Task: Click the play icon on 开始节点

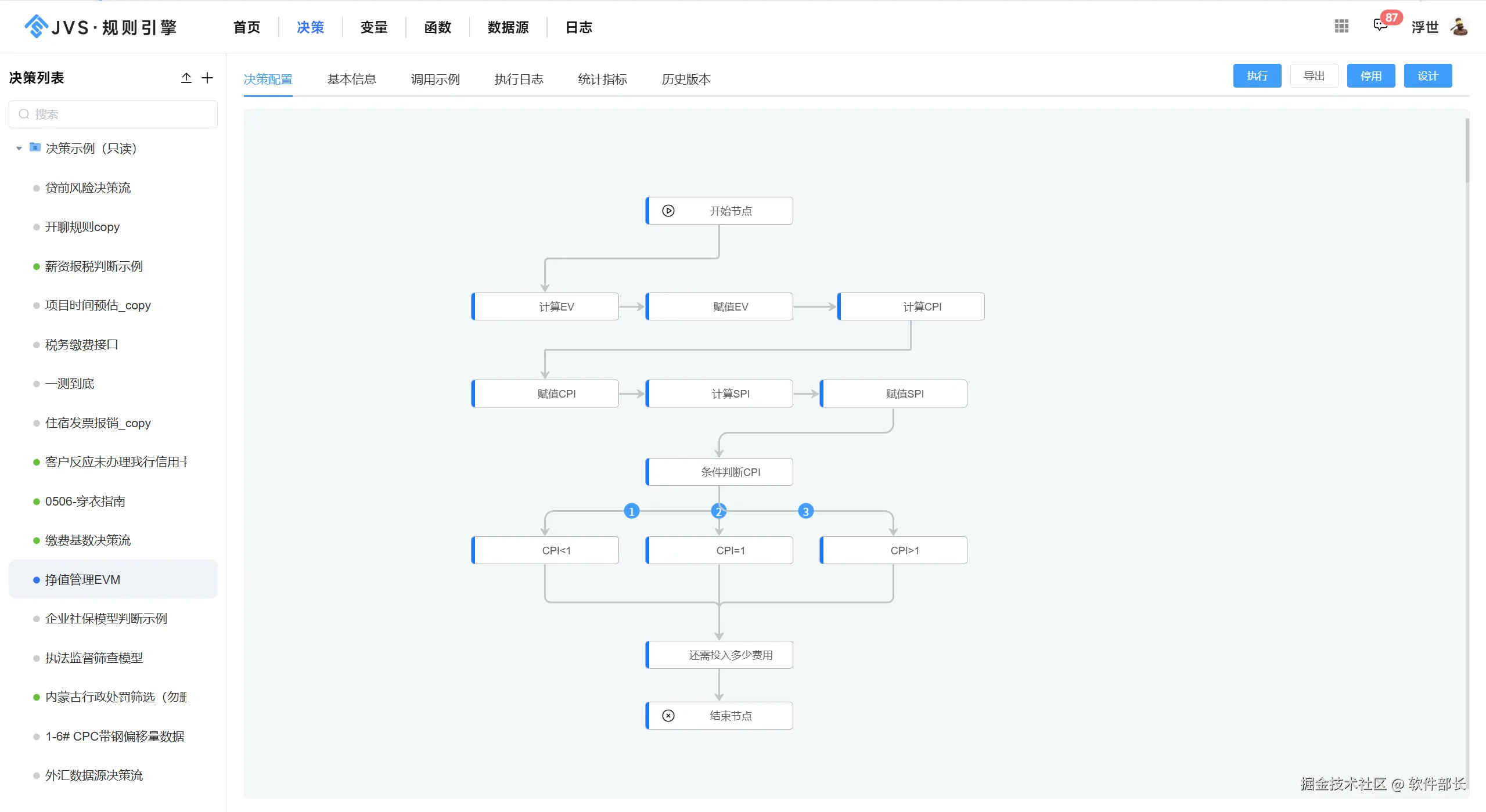Action: 668,211
